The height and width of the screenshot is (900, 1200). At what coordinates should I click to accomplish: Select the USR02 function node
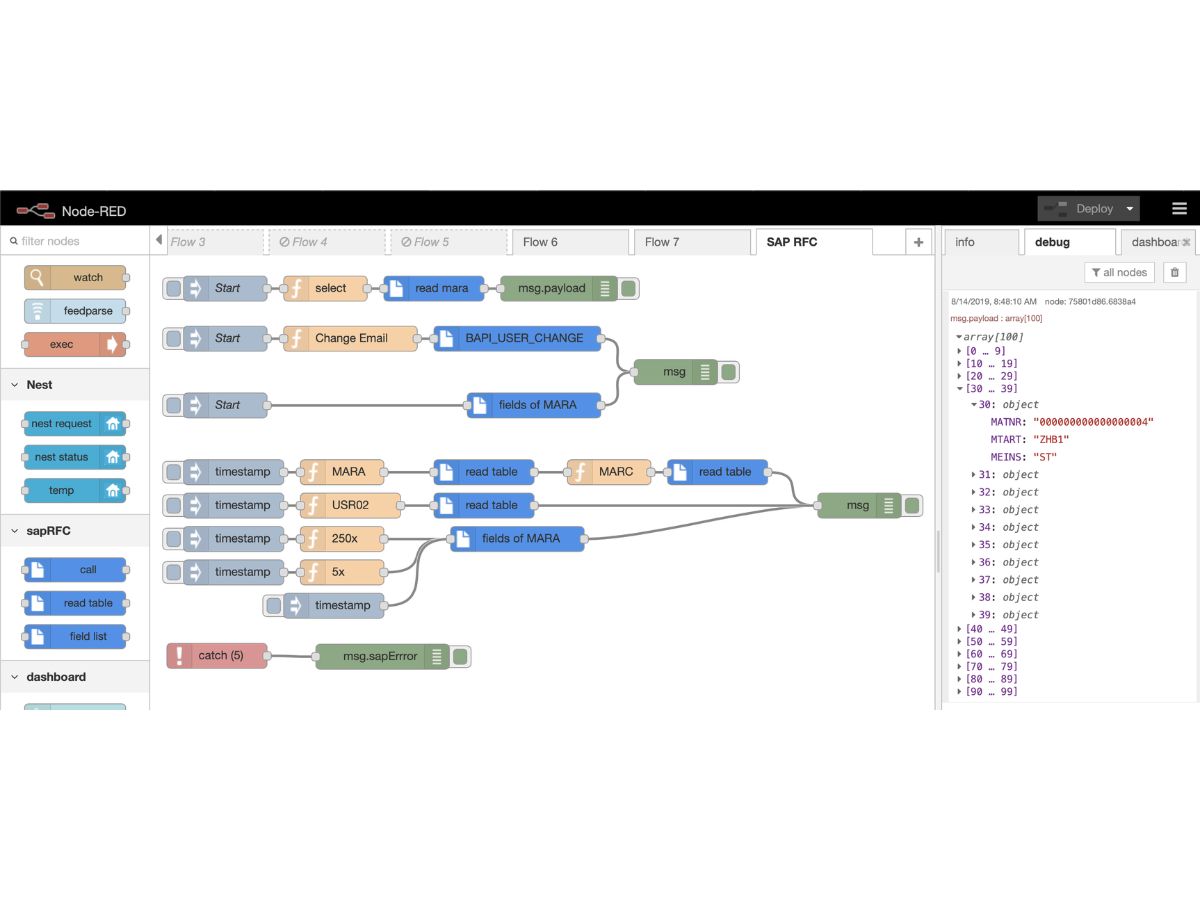pos(351,505)
